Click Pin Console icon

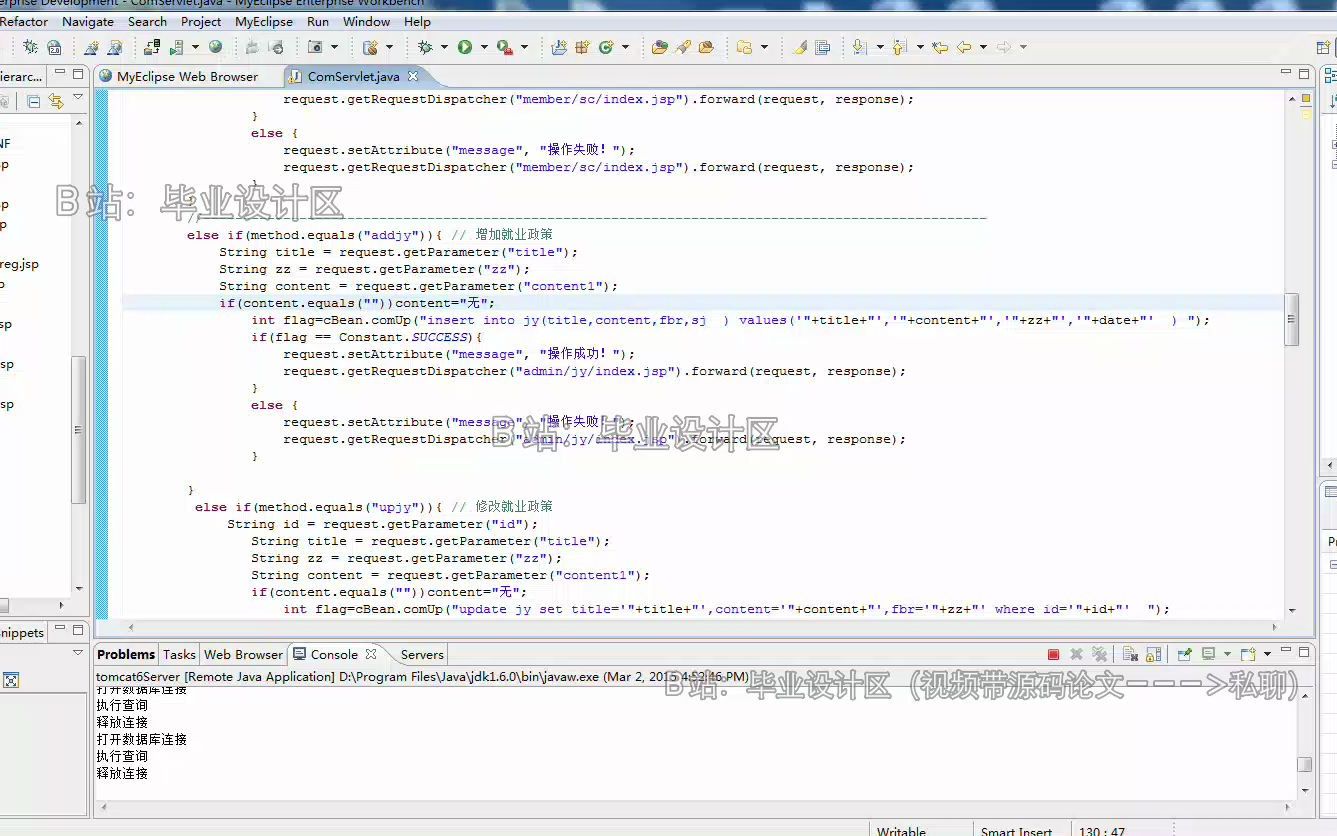point(1184,654)
